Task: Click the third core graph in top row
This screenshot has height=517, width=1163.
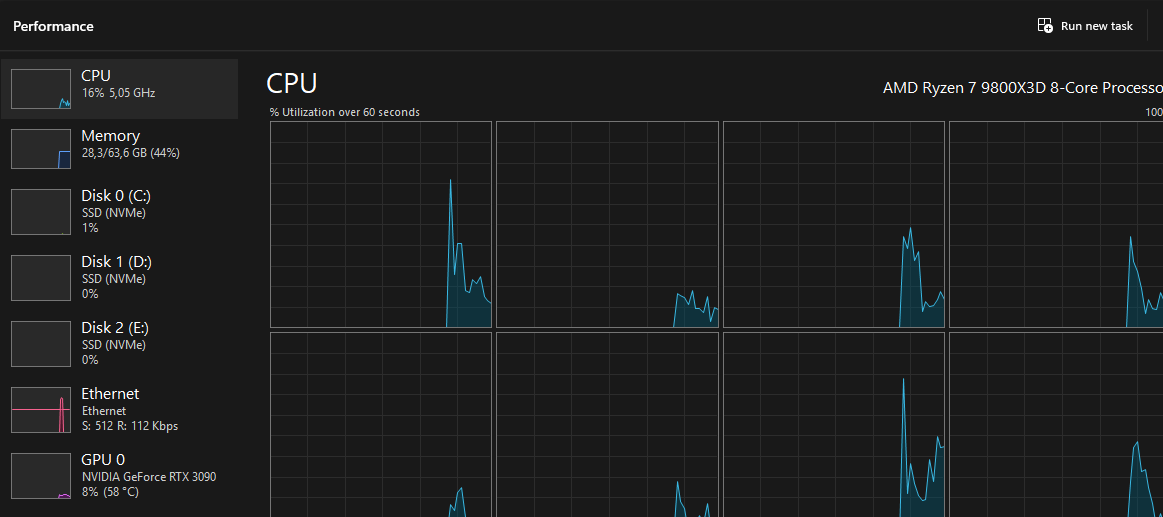Action: tap(834, 225)
